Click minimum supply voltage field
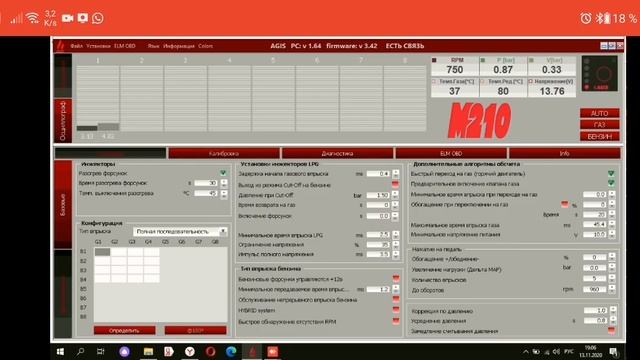This screenshot has width=640, height=360. (x=595, y=235)
